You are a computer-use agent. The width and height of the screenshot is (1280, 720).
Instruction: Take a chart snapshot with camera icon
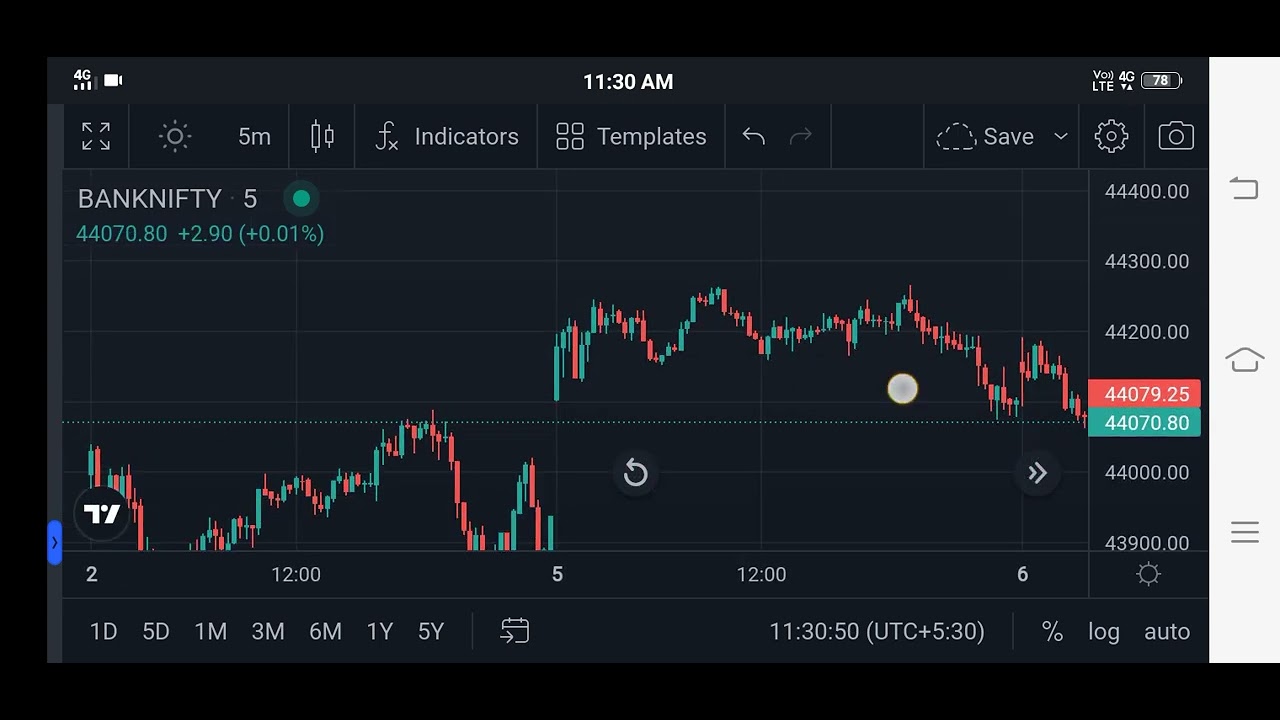tap(1176, 137)
